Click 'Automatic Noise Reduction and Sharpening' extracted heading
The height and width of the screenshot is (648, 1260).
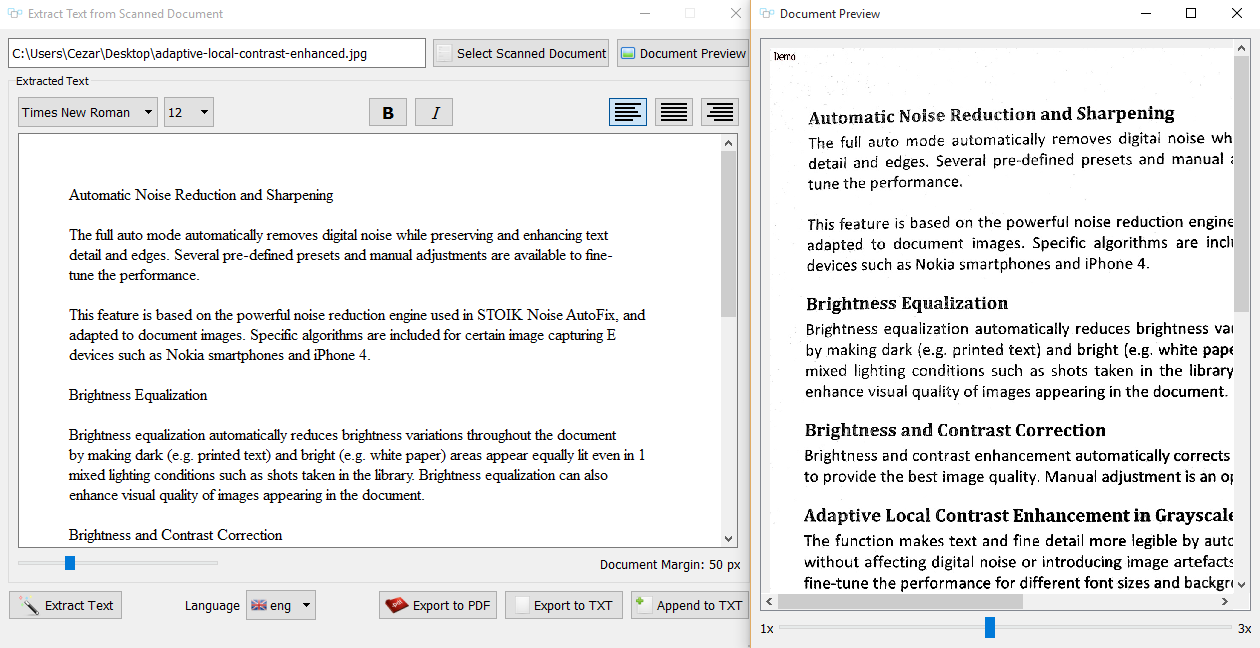click(201, 195)
